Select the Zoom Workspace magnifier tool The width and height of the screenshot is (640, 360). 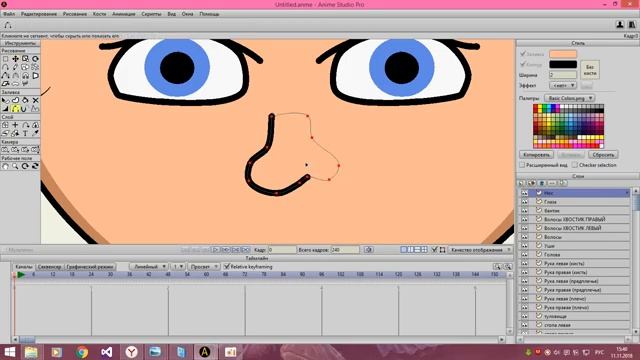tap(16, 166)
